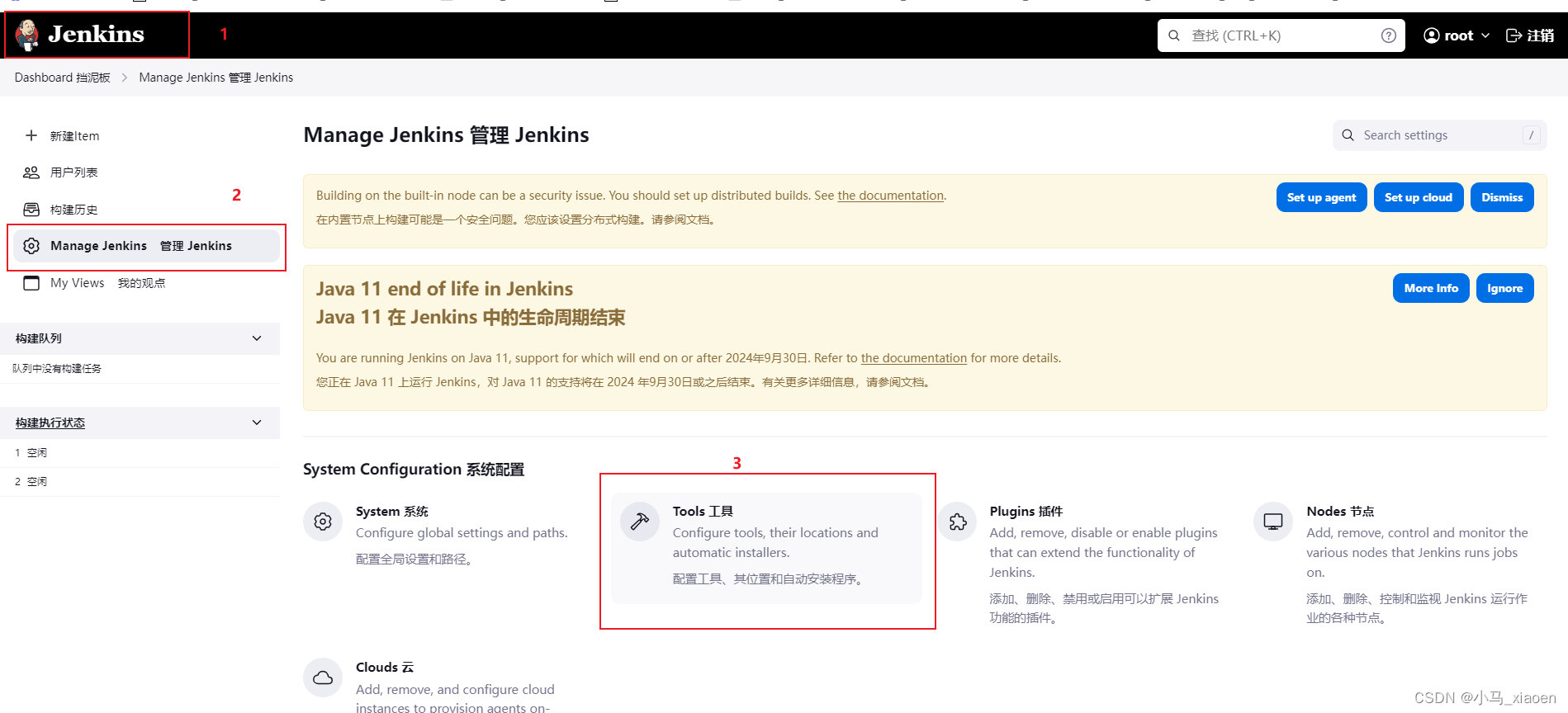Click the 注销 logout link
The image size is (1568, 713).
pos(1540,35)
